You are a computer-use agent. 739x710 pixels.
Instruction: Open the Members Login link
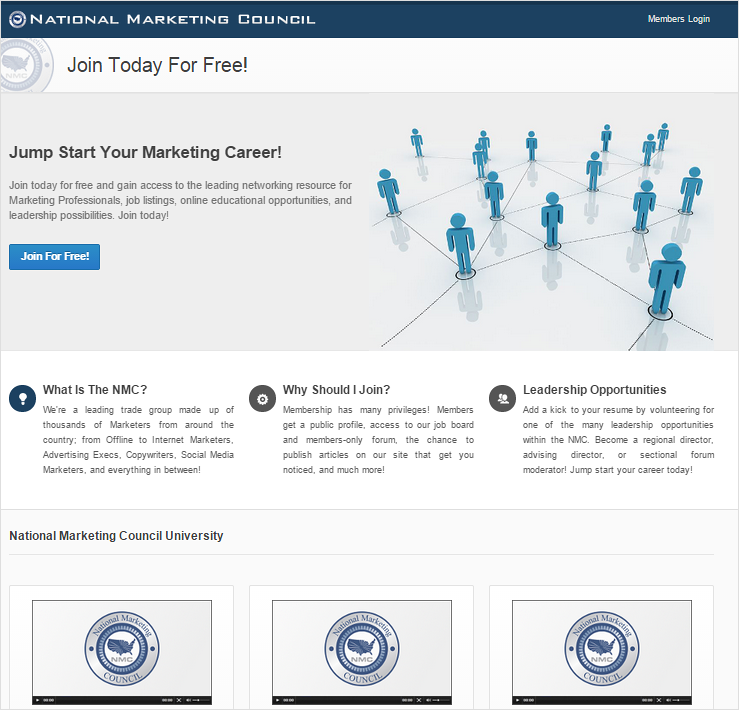click(678, 19)
